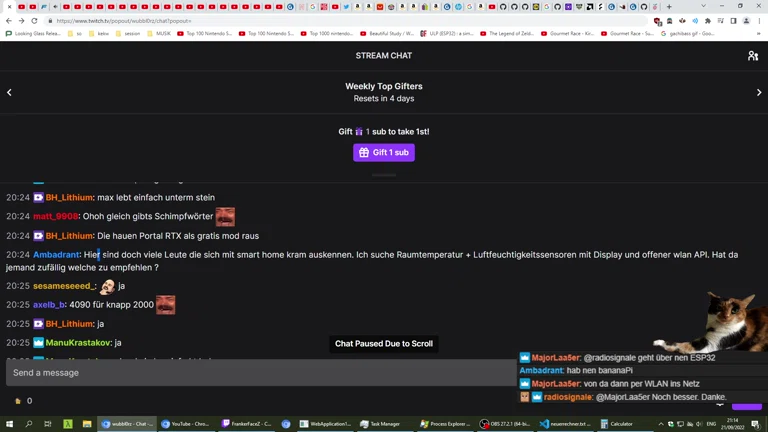Open the Task View taskbar icon
The image size is (768, 432).
click(x=48, y=424)
